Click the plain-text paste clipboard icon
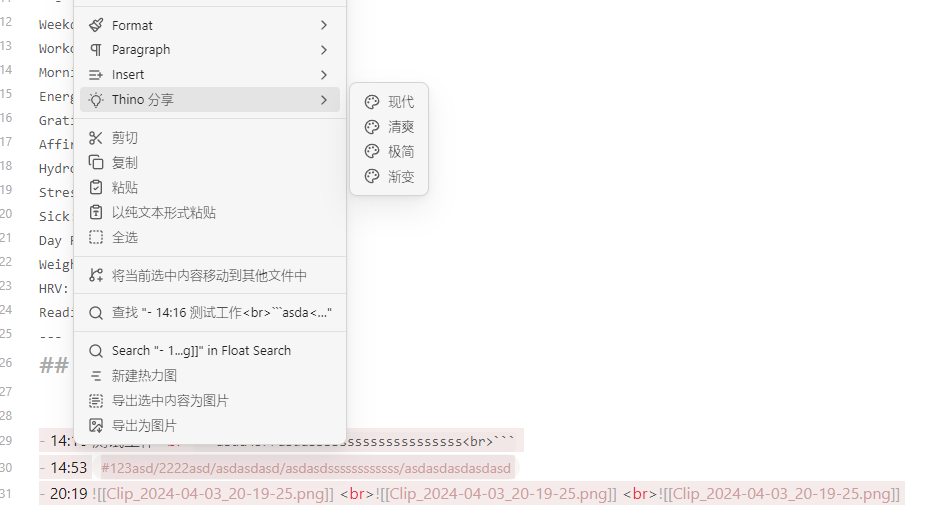930x513 pixels. coord(95,212)
